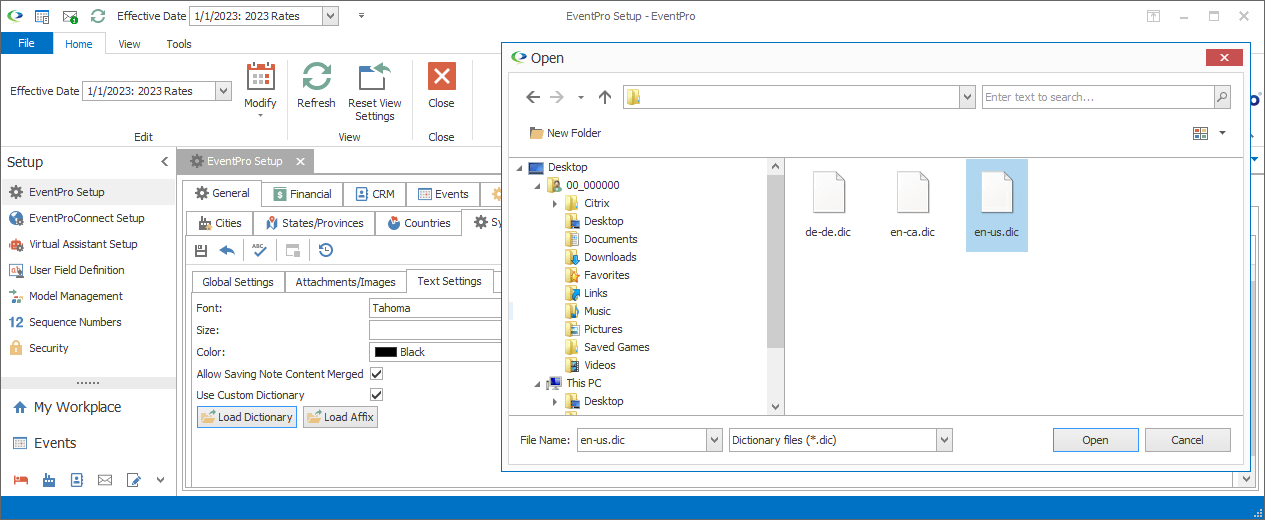Image resolution: width=1265 pixels, height=520 pixels.
Task: Switch to the View ribbon tab
Action: 129,44
